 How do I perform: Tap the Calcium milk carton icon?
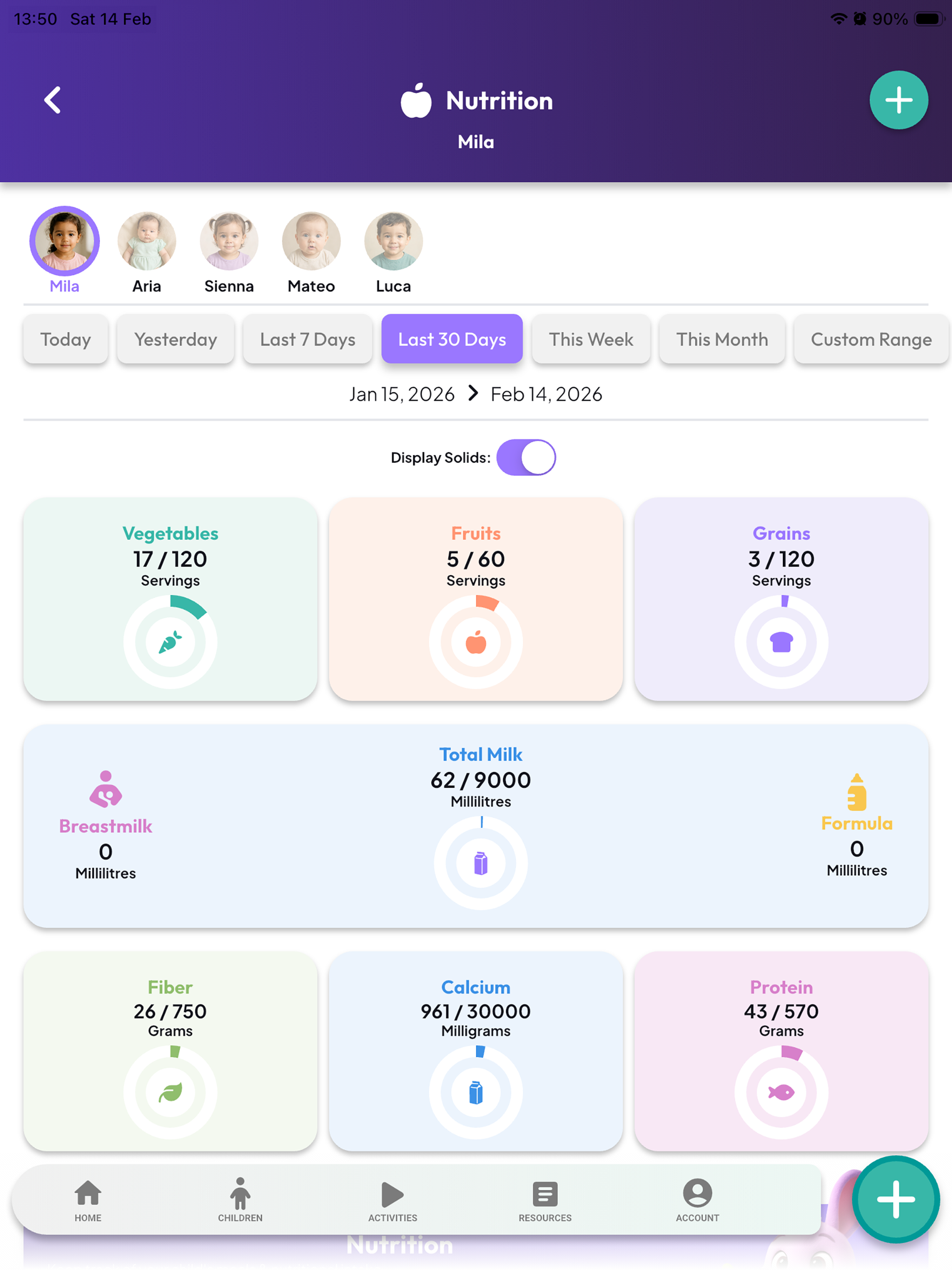(476, 1092)
